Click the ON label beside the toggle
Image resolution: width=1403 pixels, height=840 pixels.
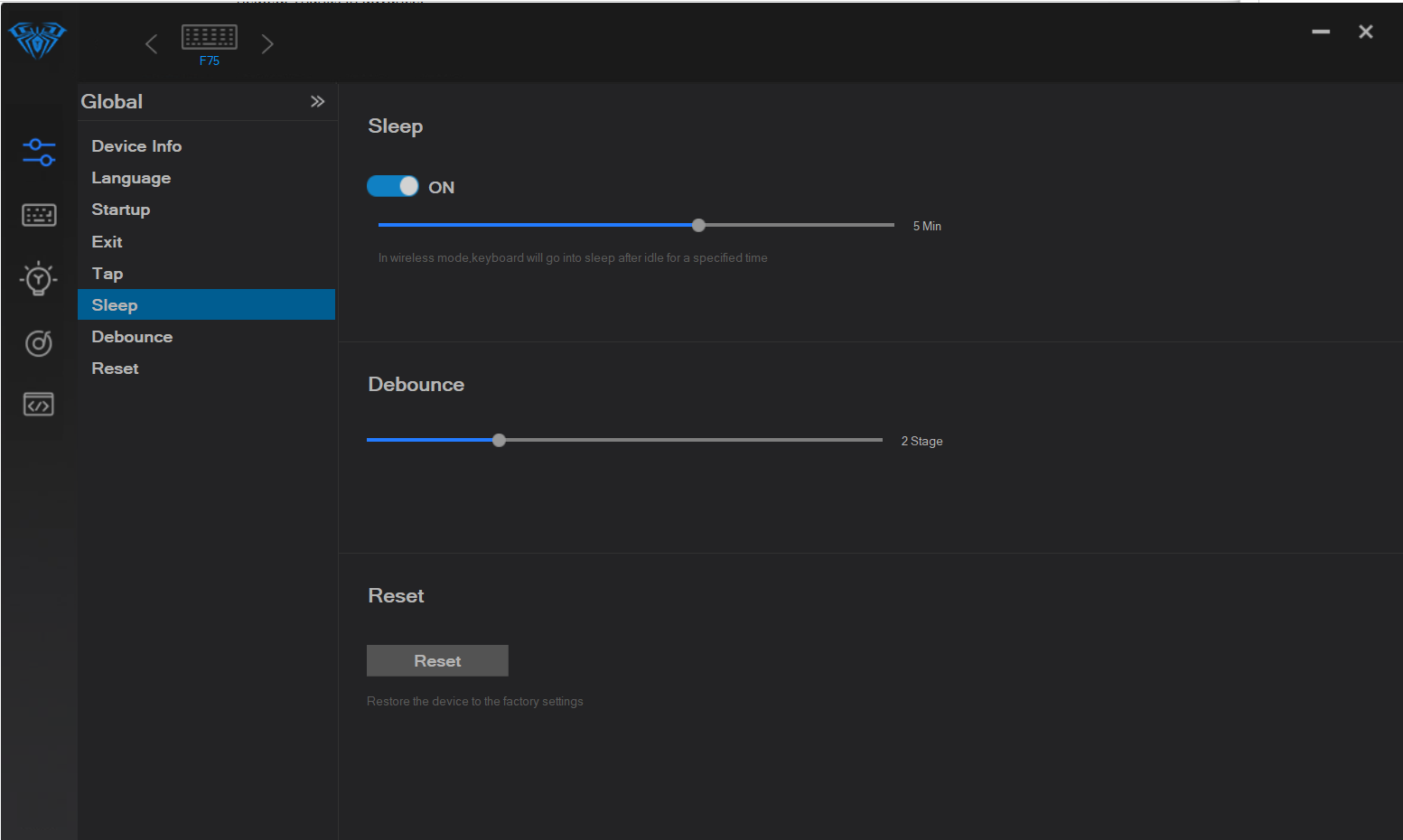(441, 187)
